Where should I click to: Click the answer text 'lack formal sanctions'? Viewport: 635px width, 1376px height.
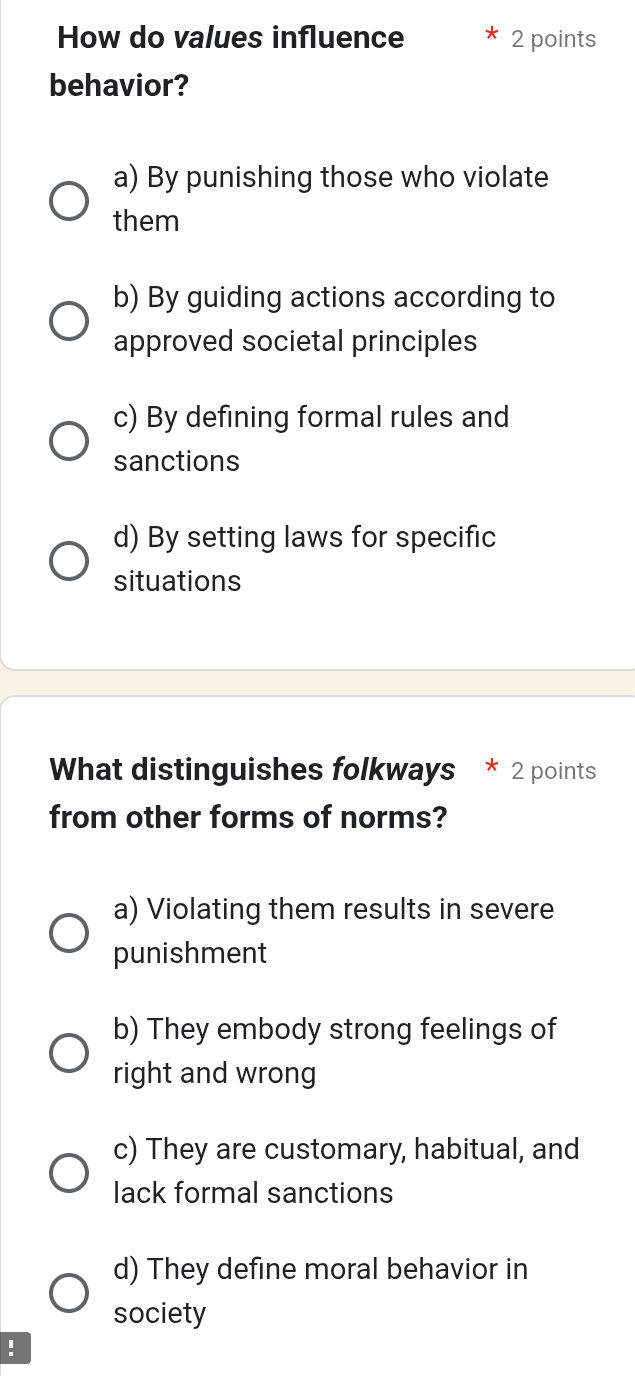pyautogui.click(x=253, y=1194)
